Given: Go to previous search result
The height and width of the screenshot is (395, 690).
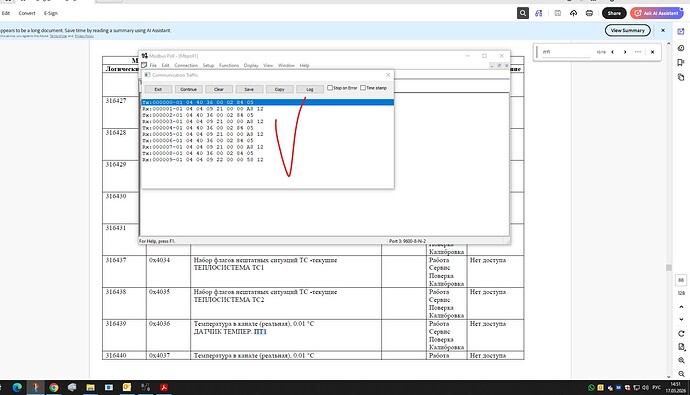Looking at the screenshot, I should [613, 52].
